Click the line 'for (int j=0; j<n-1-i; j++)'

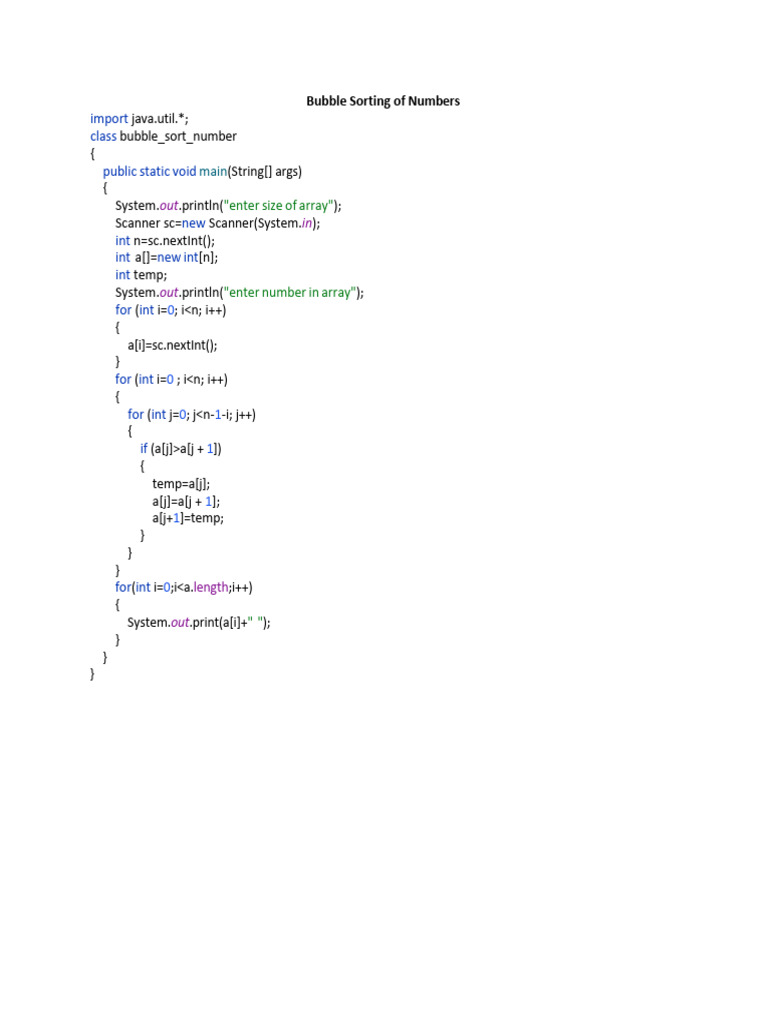(x=192, y=415)
